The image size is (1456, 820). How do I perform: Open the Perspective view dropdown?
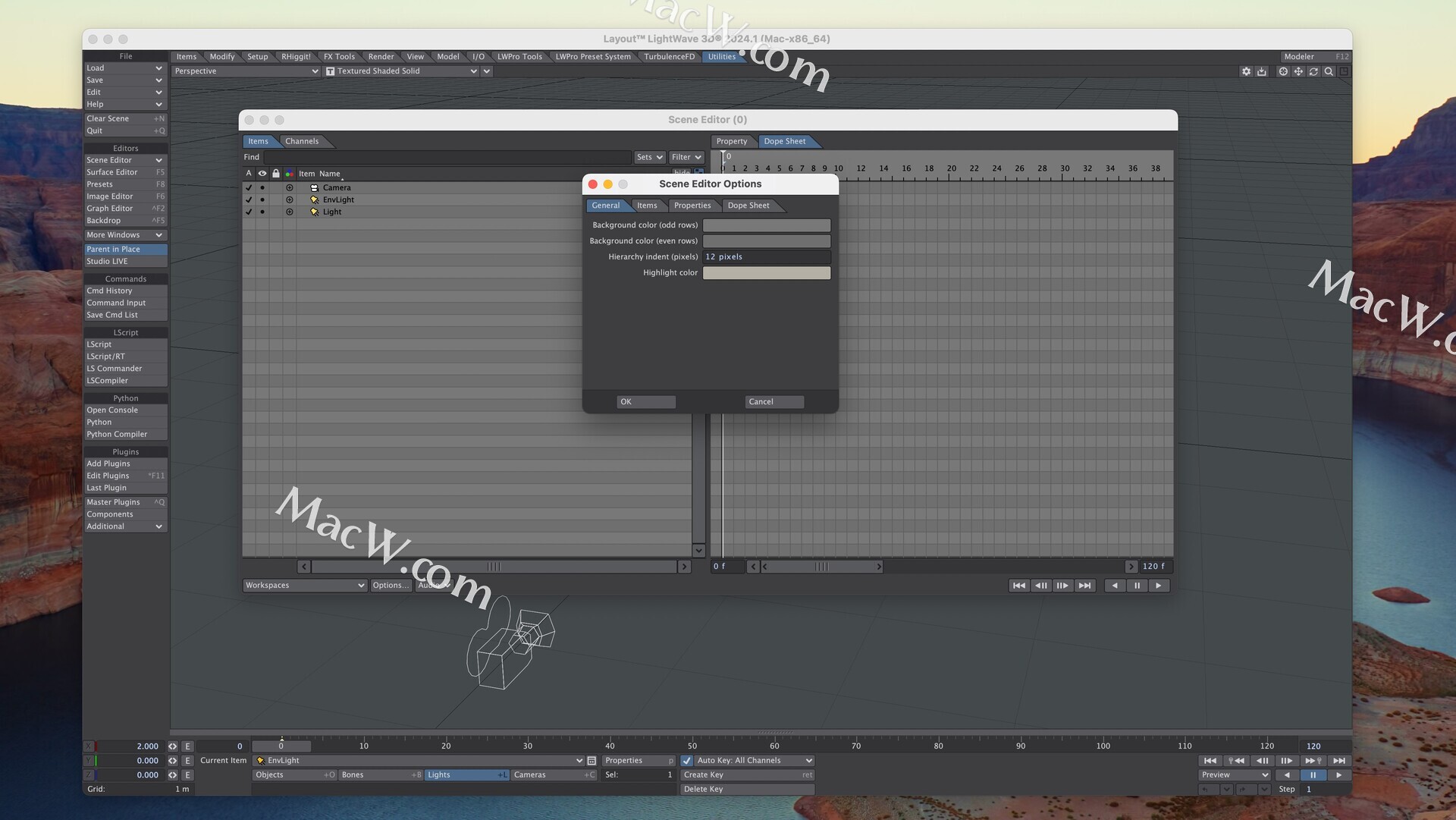[x=246, y=71]
